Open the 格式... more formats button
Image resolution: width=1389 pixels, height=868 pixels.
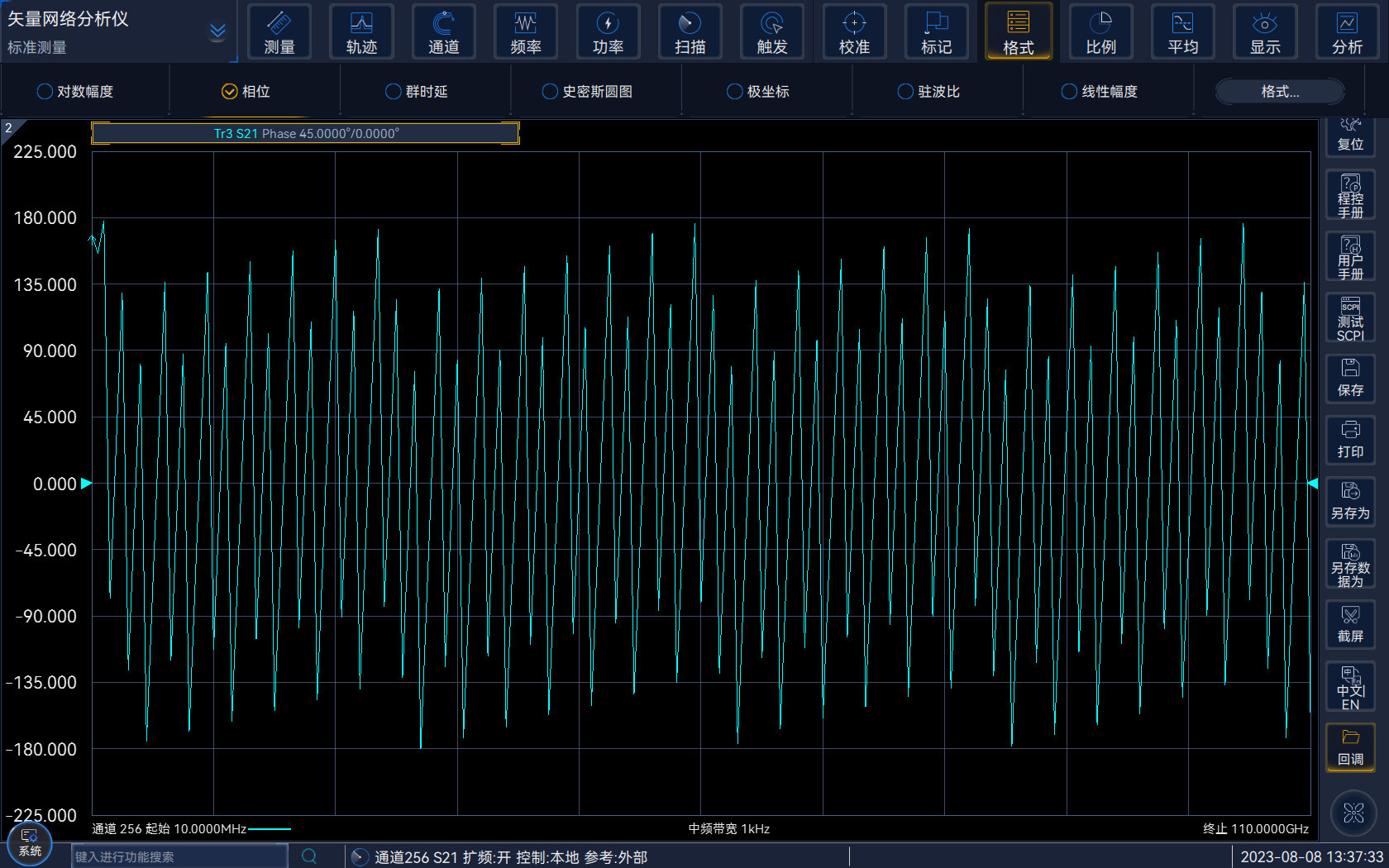pyautogui.click(x=1279, y=92)
